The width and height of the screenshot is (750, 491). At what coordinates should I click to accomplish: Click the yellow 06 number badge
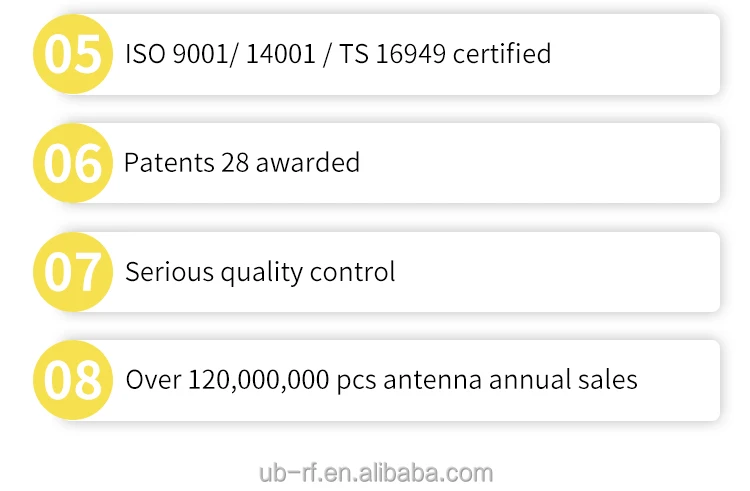(x=73, y=163)
